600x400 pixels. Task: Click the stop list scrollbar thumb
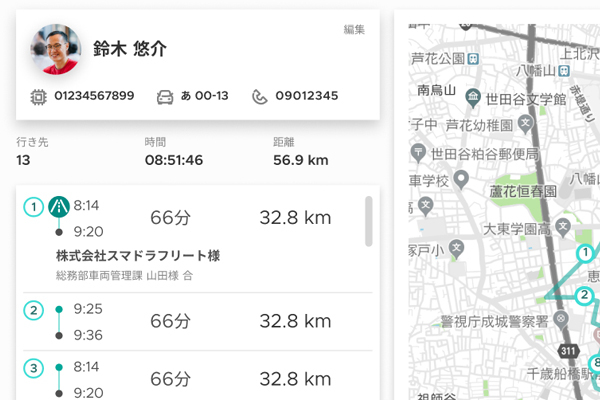coord(368,221)
